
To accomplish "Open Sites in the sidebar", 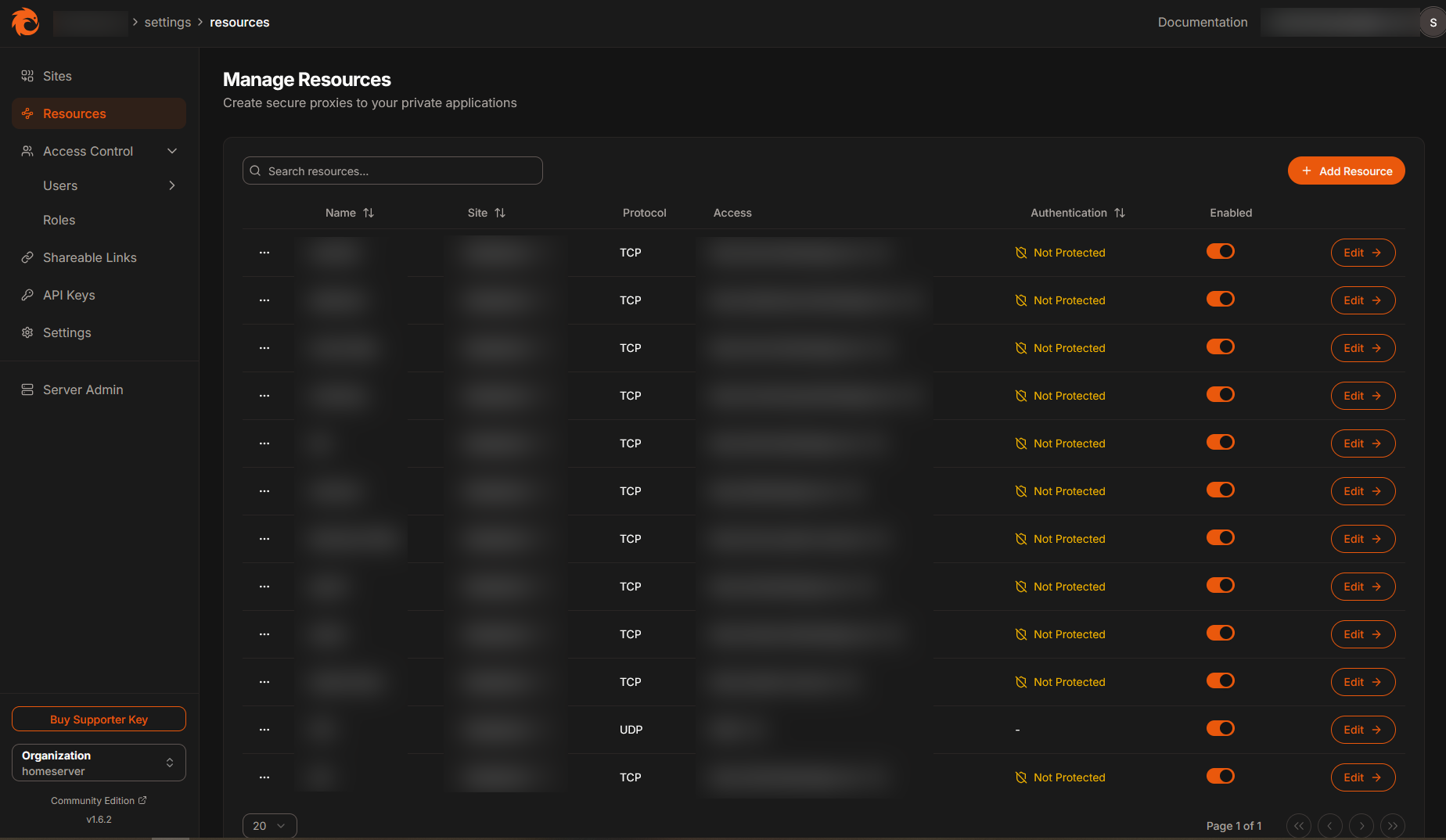I will coord(57,76).
